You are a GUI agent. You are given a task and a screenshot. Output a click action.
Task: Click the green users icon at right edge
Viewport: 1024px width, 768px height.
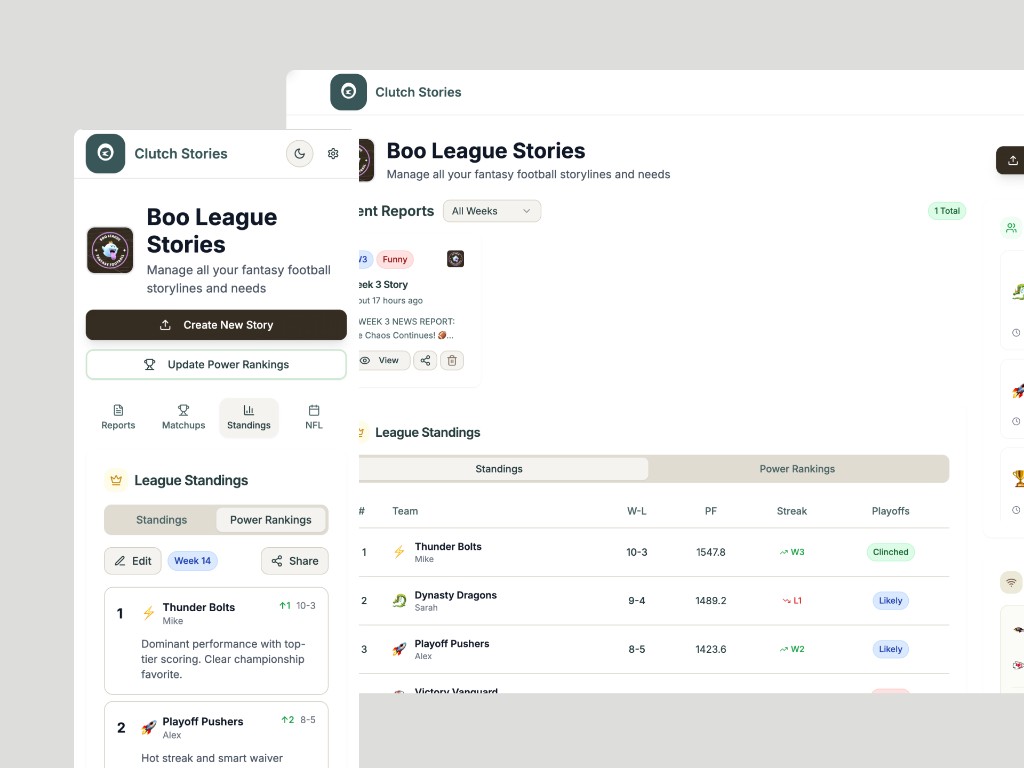click(1011, 228)
